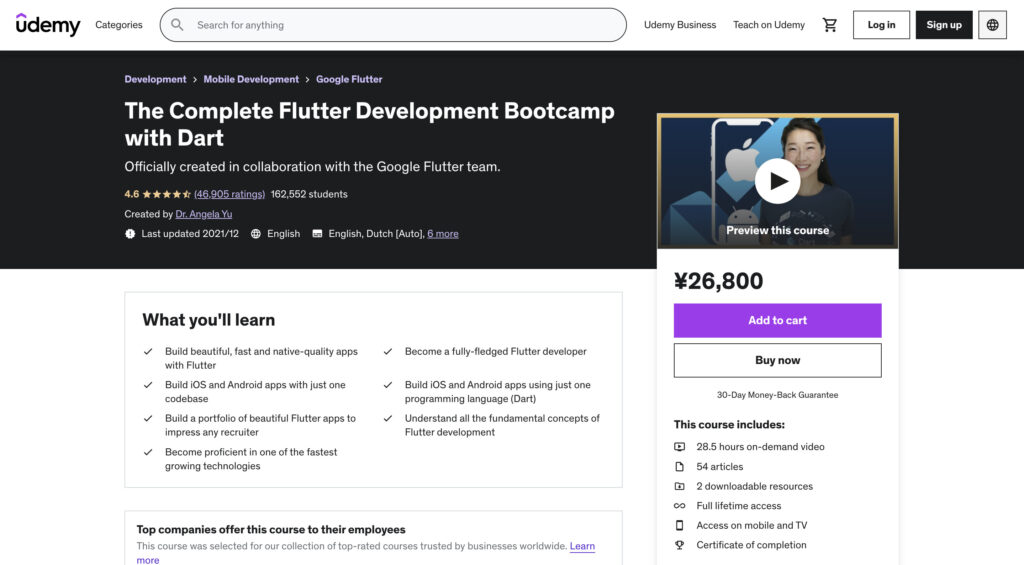This screenshot has width=1024, height=565.
Task: Click the lifetime access infinity icon
Action: [680, 506]
